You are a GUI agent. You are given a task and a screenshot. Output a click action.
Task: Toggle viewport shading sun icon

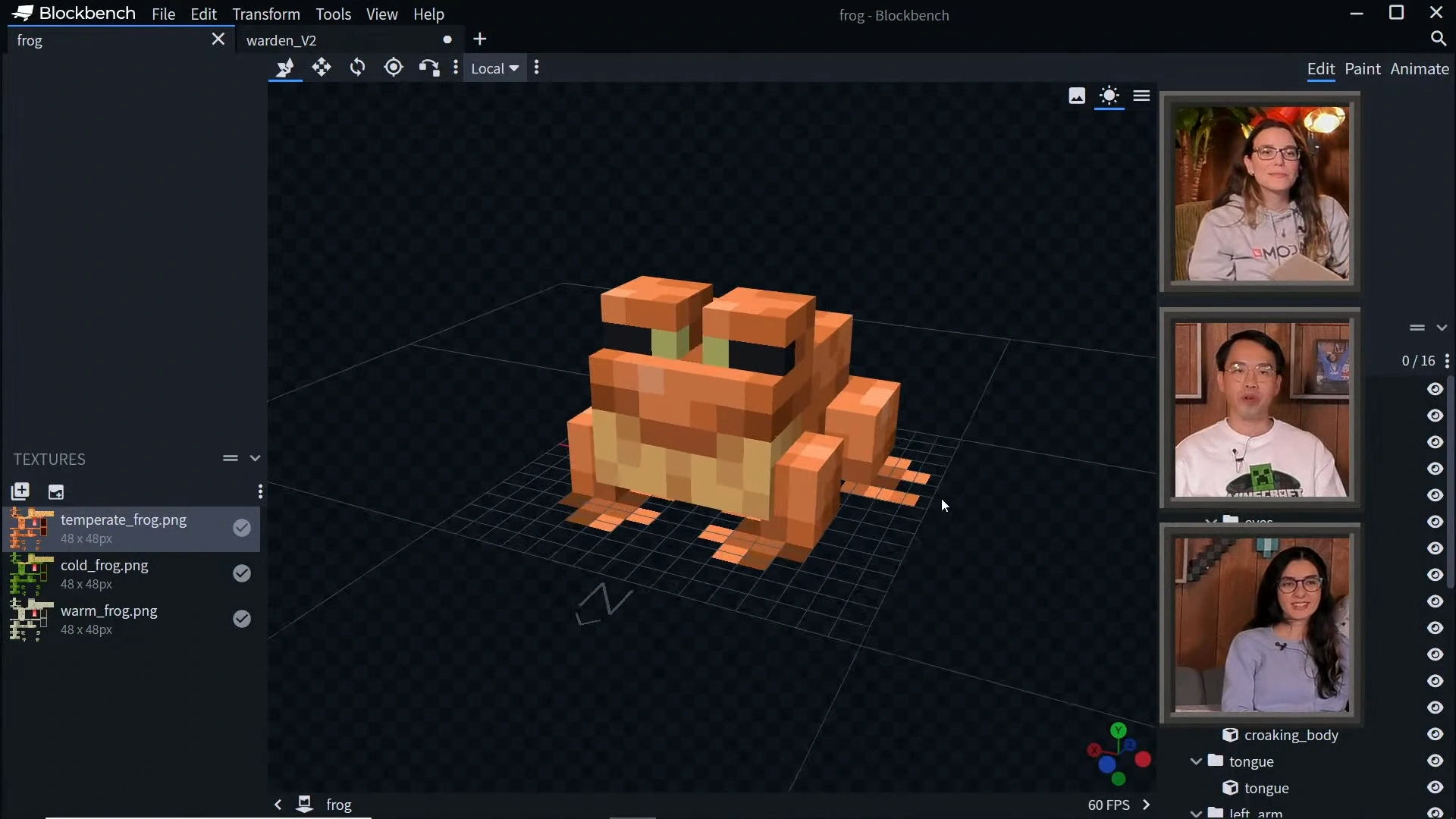tap(1109, 96)
